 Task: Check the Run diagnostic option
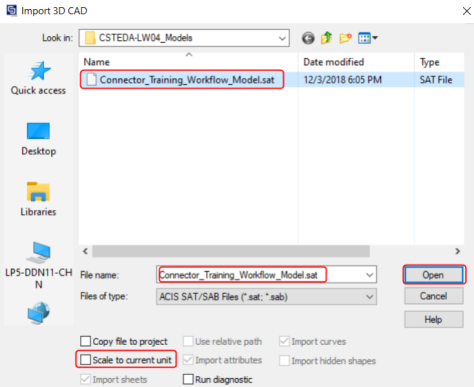(x=188, y=379)
